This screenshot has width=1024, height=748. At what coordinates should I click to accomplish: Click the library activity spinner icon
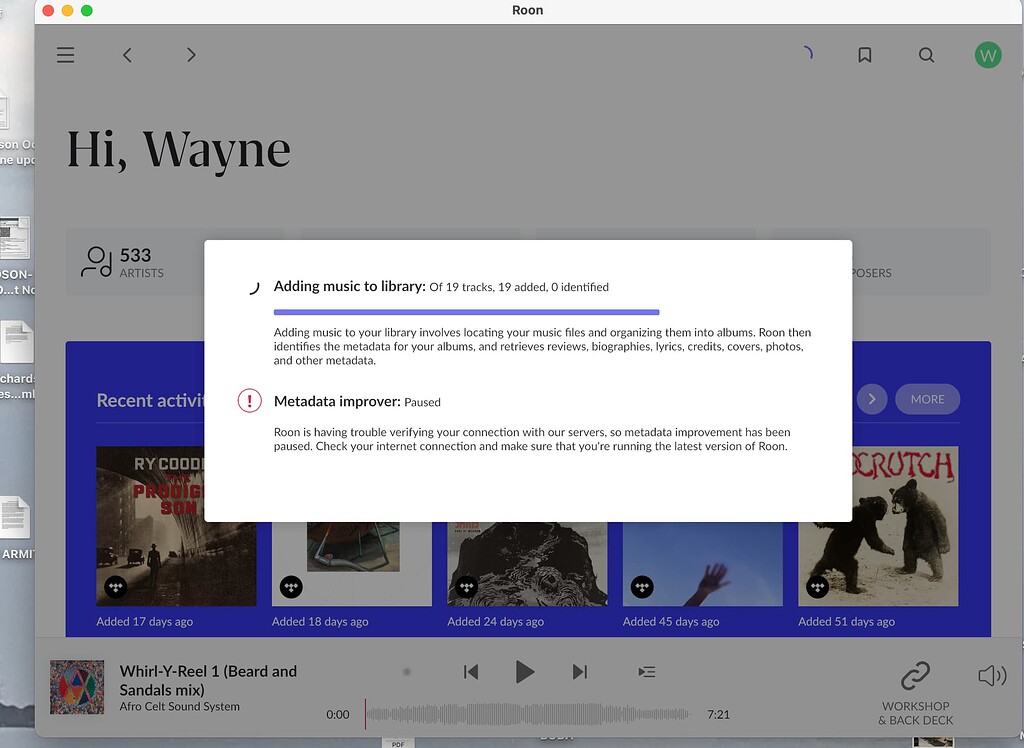[x=805, y=54]
